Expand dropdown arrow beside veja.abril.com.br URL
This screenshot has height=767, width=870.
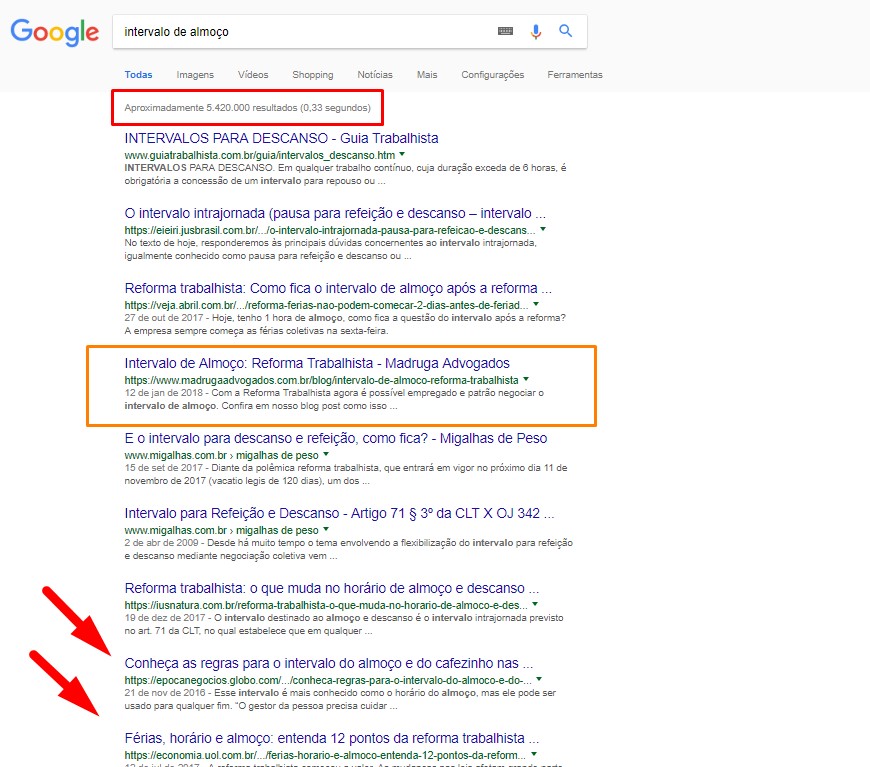point(536,304)
